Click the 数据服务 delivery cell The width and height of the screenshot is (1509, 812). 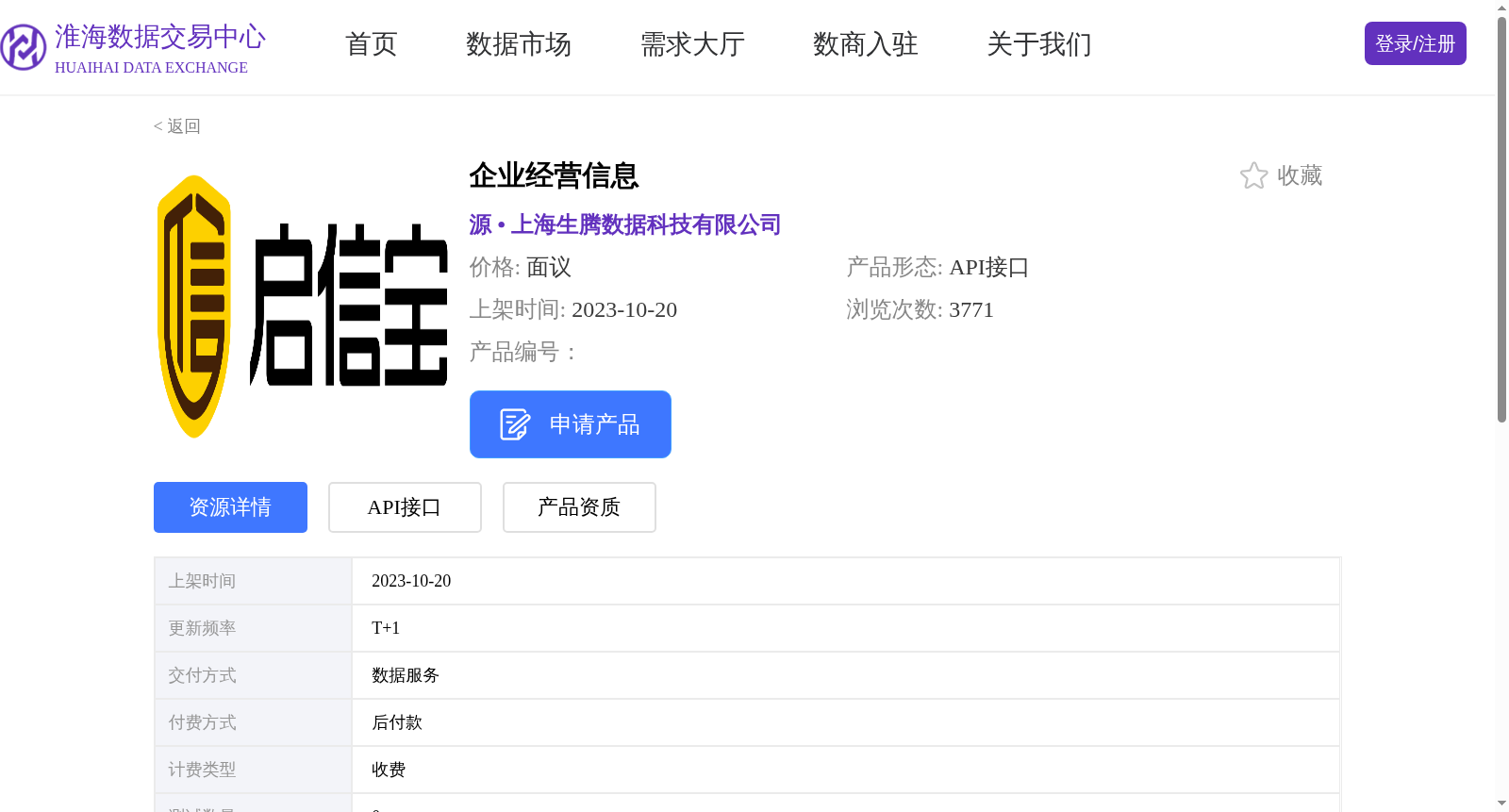pyautogui.click(x=846, y=675)
